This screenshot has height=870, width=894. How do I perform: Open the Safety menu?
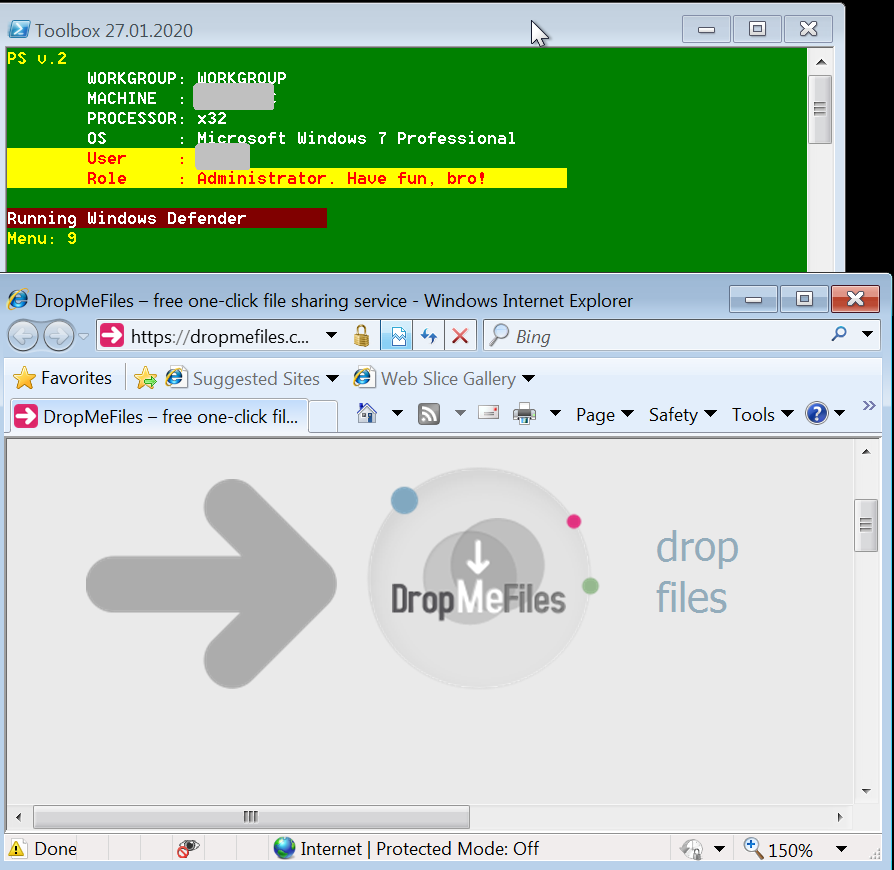[682, 414]
